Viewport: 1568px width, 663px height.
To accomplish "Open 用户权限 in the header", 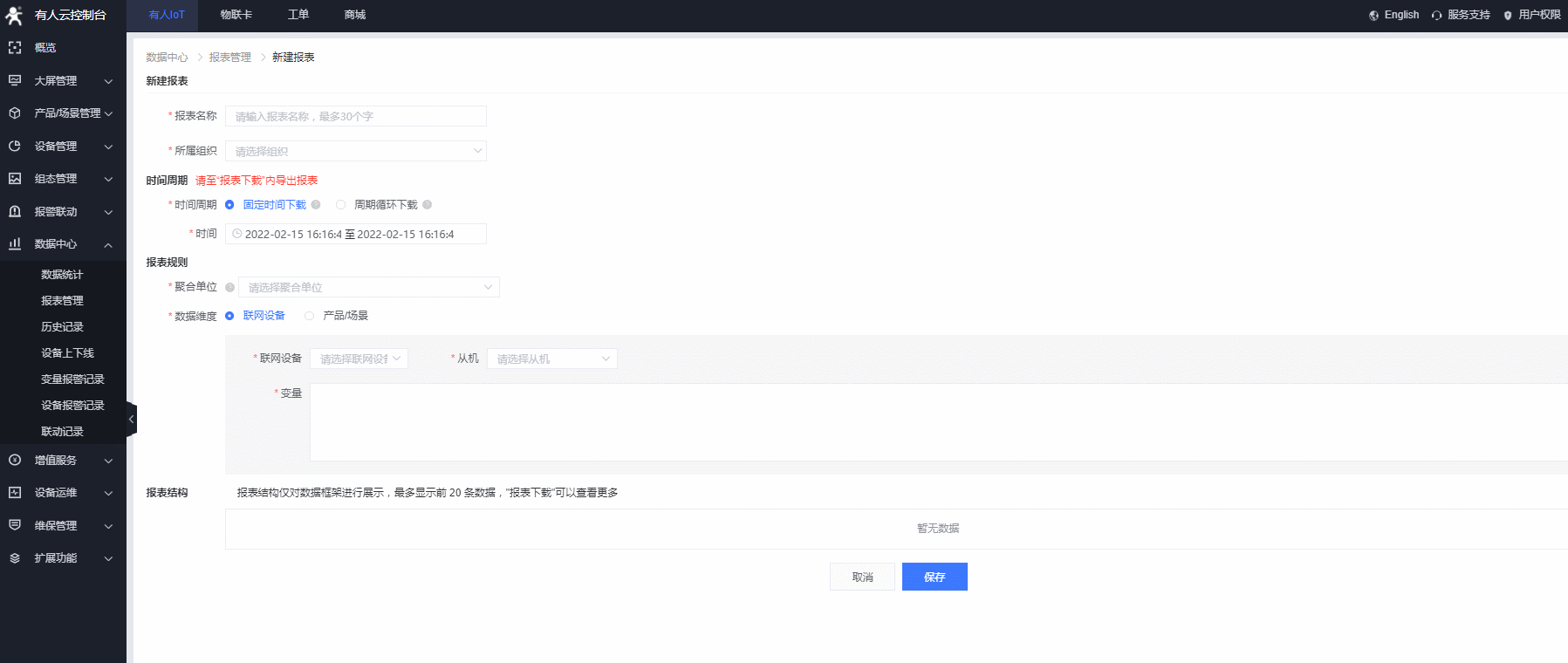I will click(1539, 15).
